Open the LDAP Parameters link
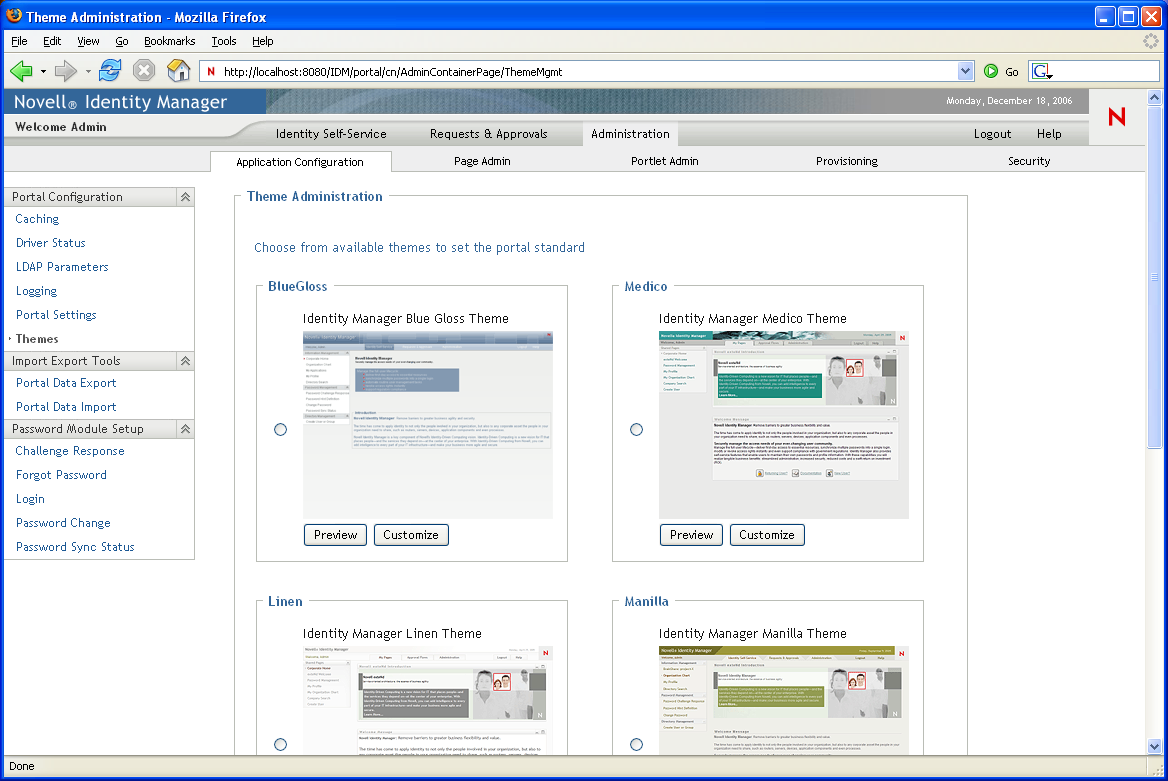Image resolution: width=1168 pixels, height=781 pixels. [62, 267]
